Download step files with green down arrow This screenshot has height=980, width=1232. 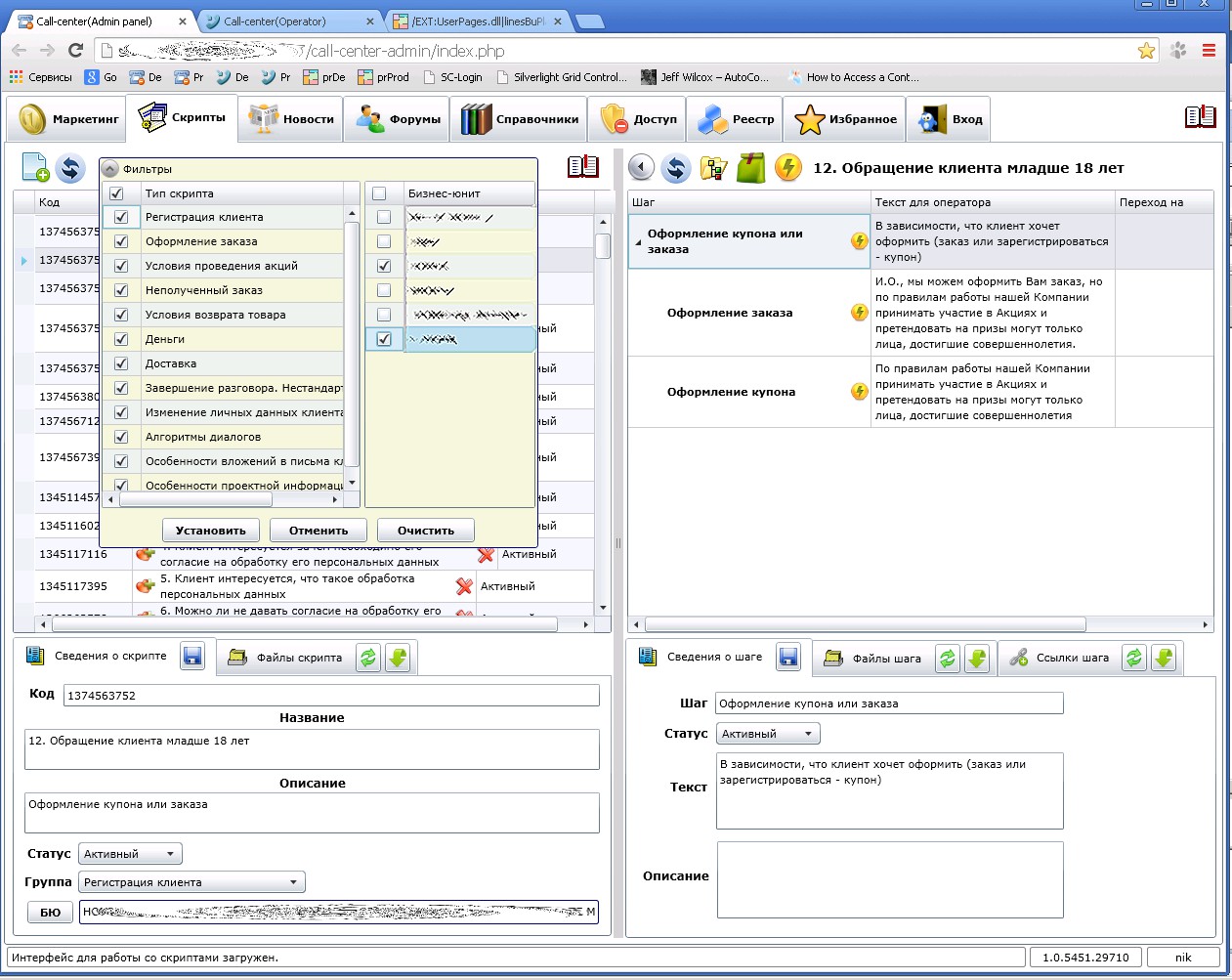977,659
